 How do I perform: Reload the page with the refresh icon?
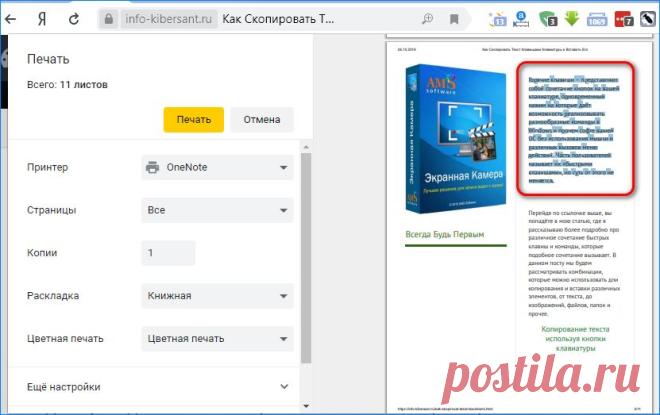pyautogui.click(x=74, y=19)
